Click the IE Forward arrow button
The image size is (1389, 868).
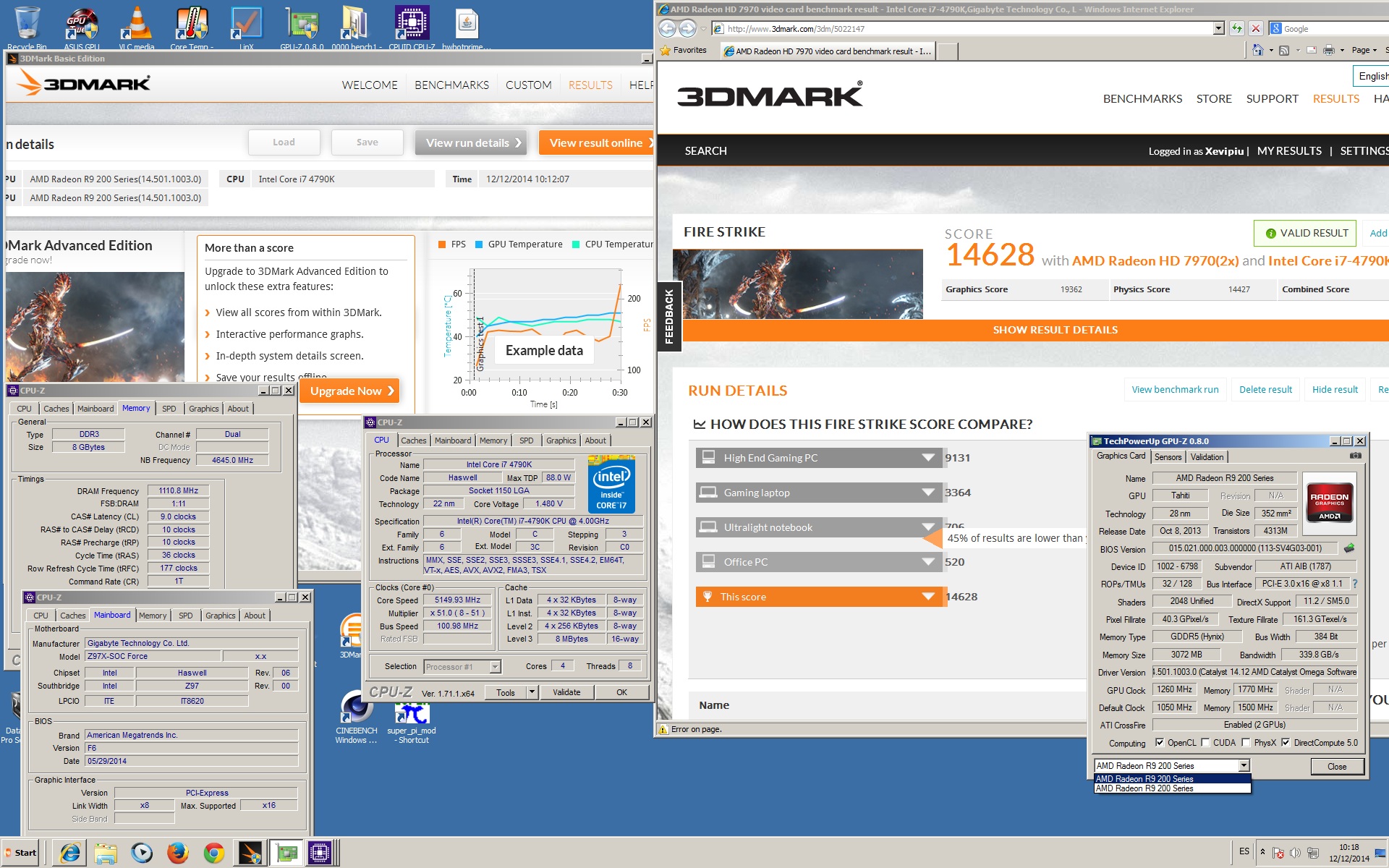(x=687, y=28)
